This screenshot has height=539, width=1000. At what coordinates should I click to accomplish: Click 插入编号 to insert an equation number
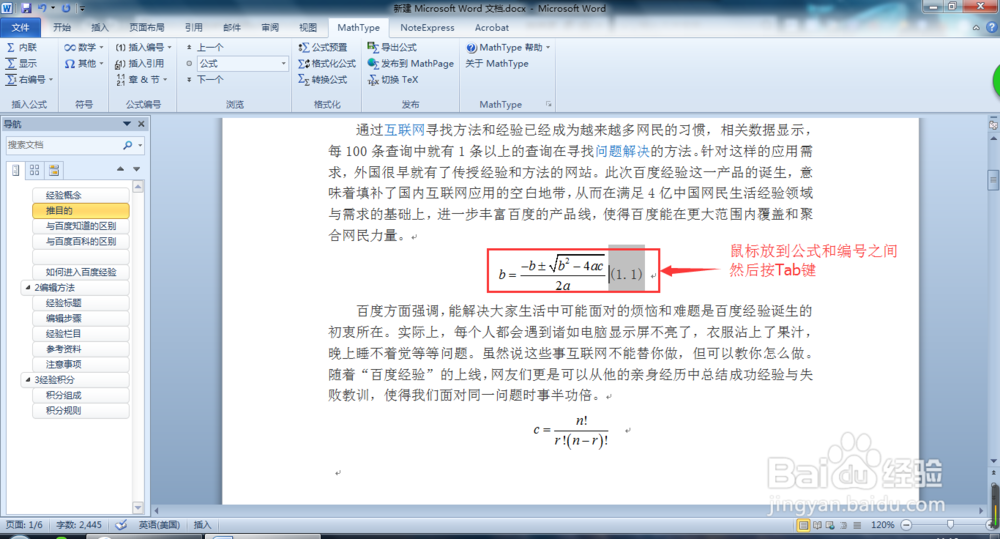[x=143, y=47]
